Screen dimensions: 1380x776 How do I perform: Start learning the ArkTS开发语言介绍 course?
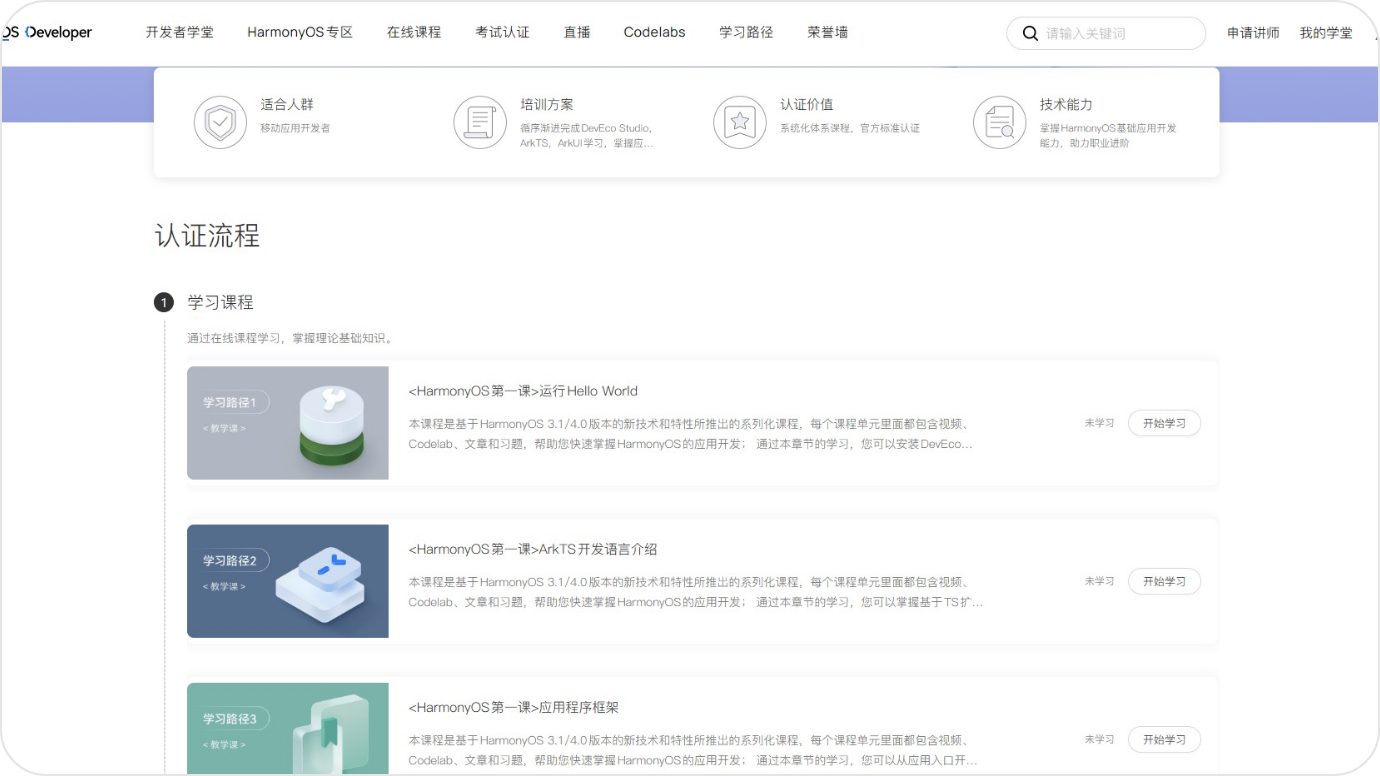point(1164,581)
